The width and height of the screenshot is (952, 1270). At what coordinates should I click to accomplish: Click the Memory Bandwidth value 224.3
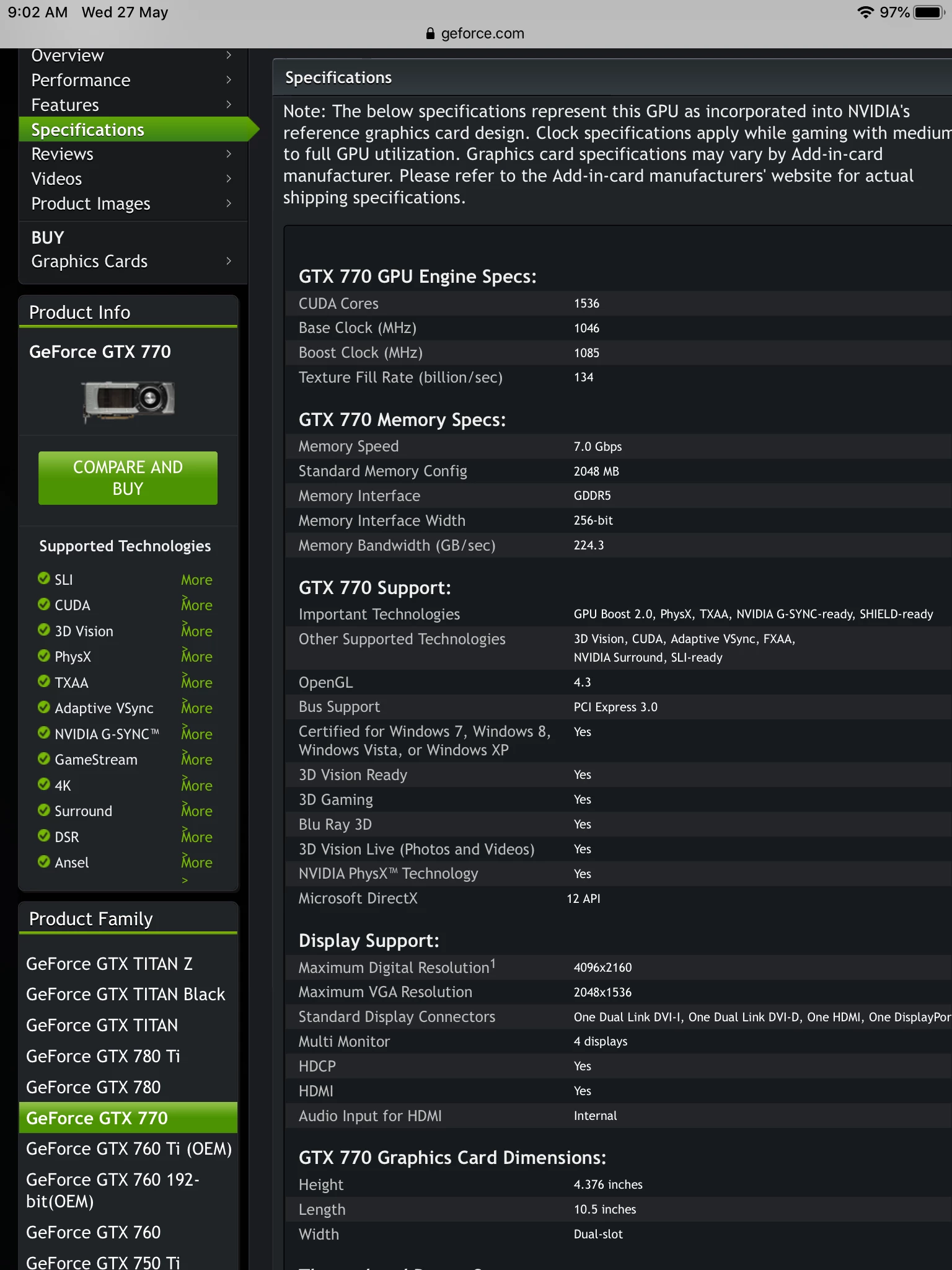click(x=588, y=546)
